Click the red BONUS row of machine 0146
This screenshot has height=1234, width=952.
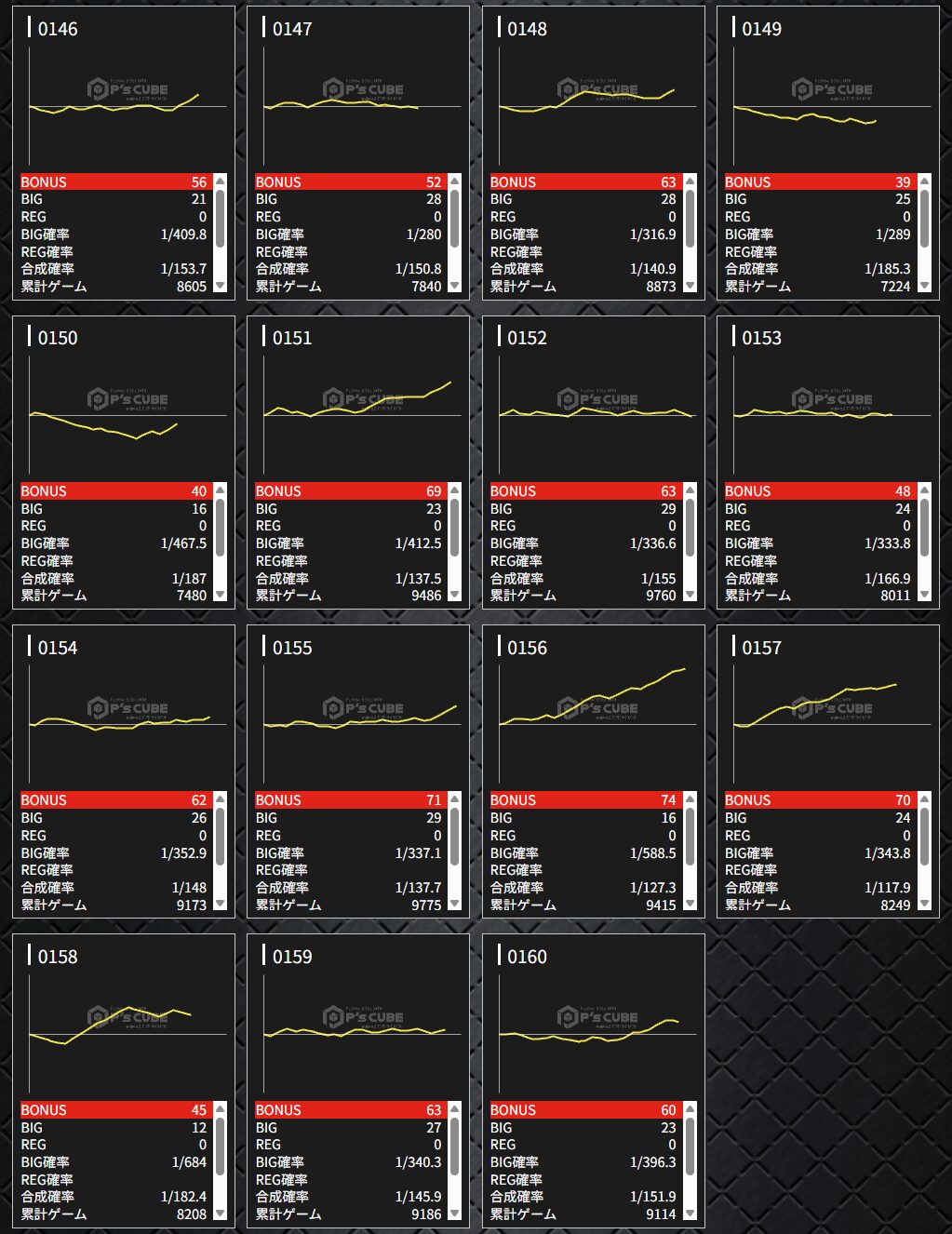(x=114, y=182)
